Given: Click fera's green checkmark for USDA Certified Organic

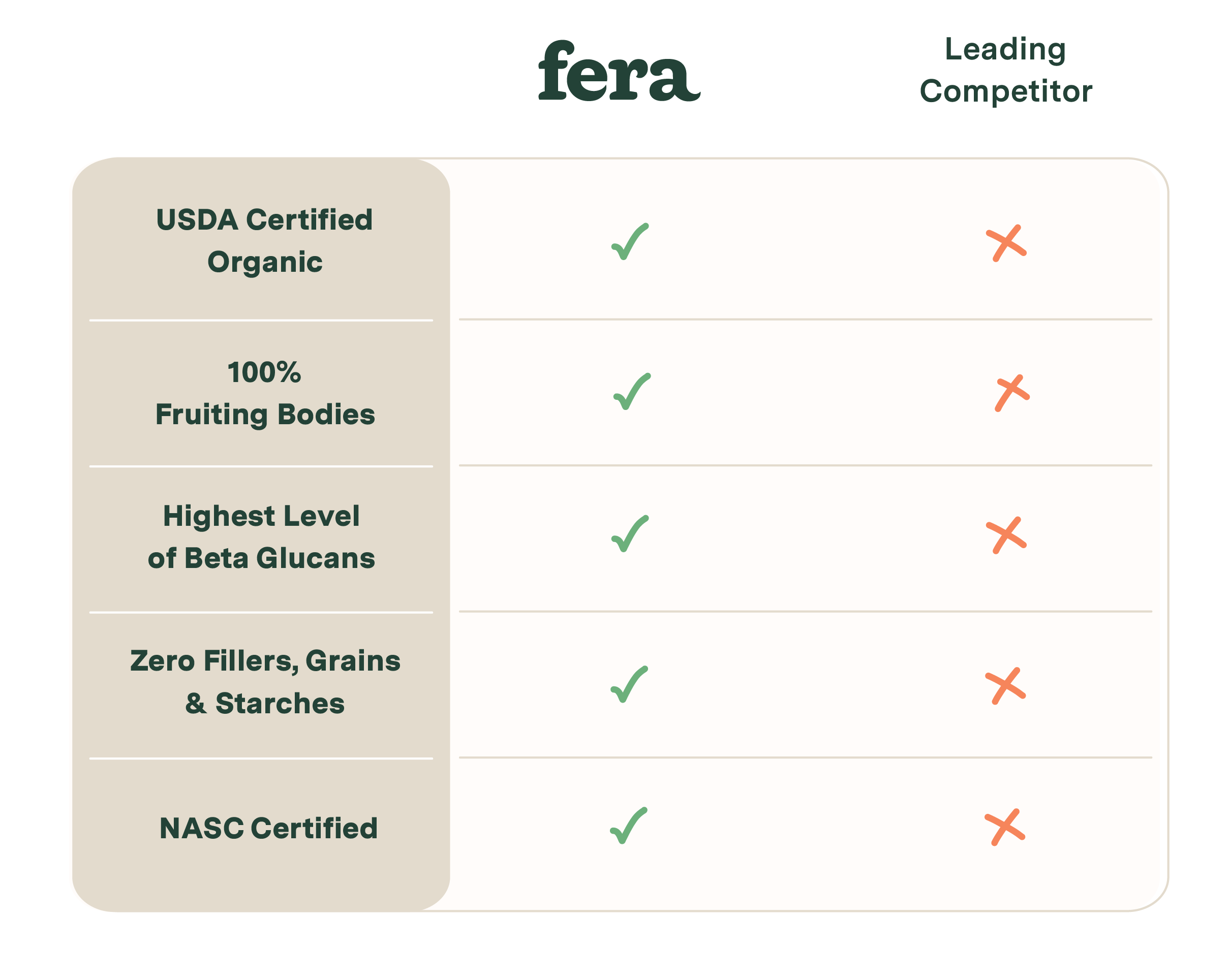Looking at the screenshot, I should coord(630,242).
